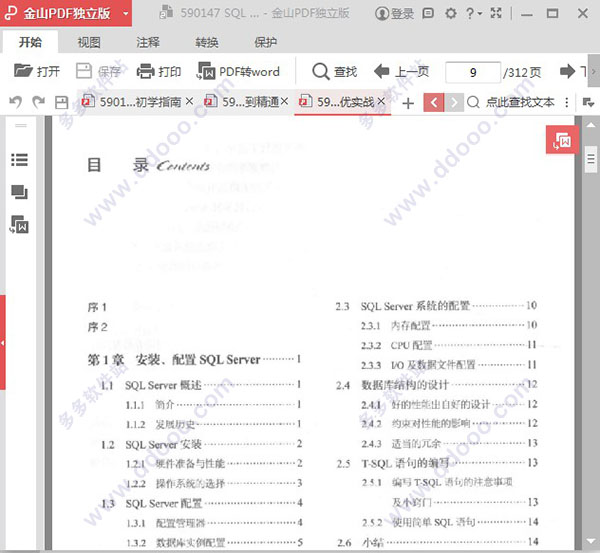Click contents entry 2.4.3 适当的冗余

pyautogui.click(x=450, y=444)
